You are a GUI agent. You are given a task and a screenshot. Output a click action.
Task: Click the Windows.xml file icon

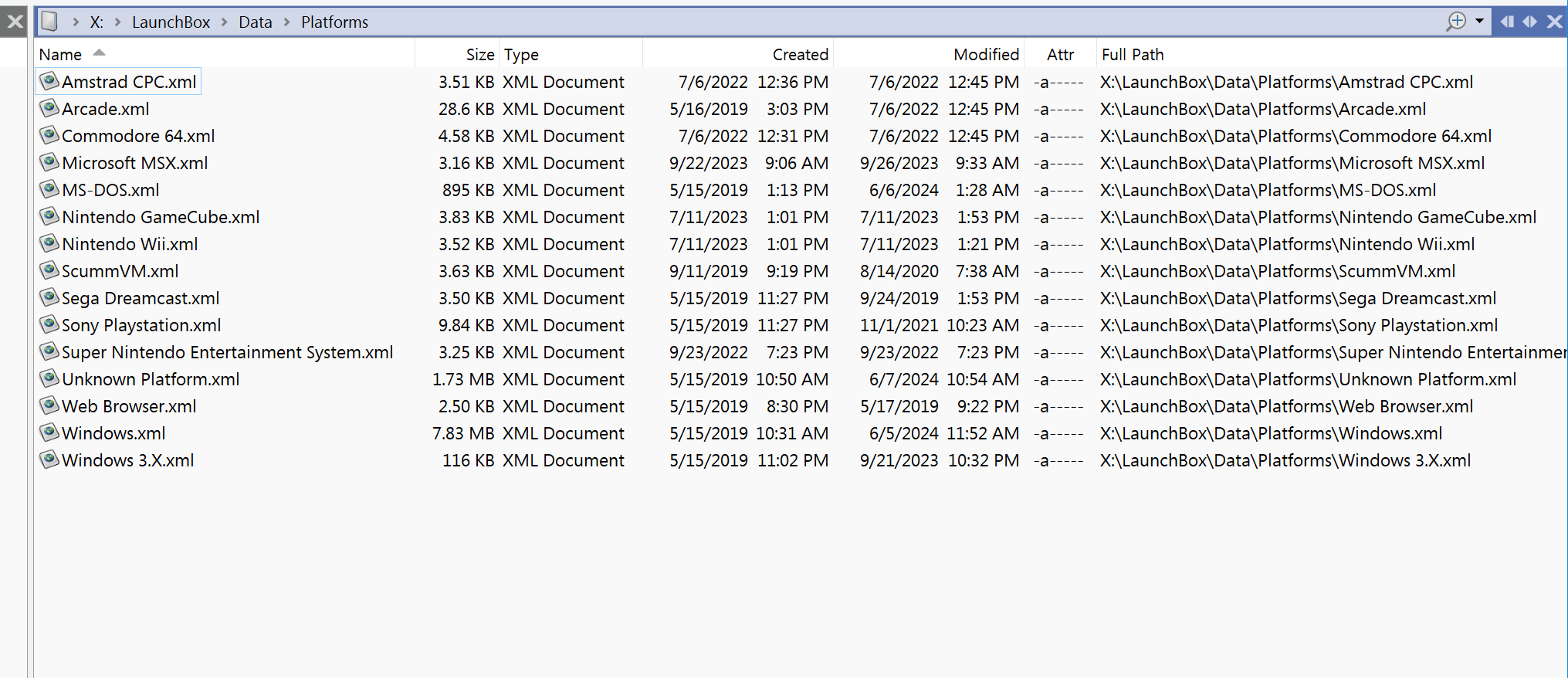pyautogui.click(x=49, y=432)
